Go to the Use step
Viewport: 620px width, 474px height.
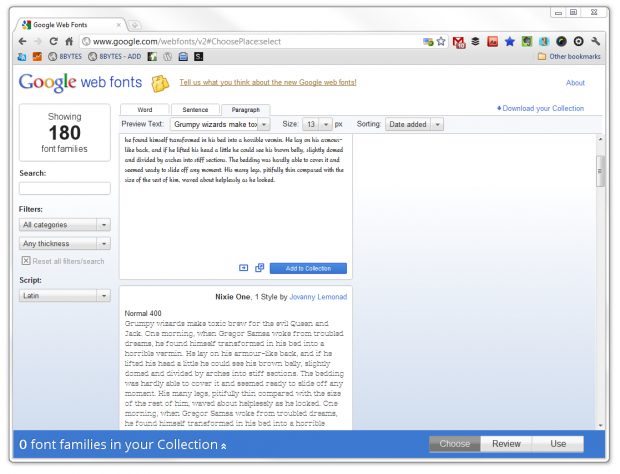(x=558, y=444)
